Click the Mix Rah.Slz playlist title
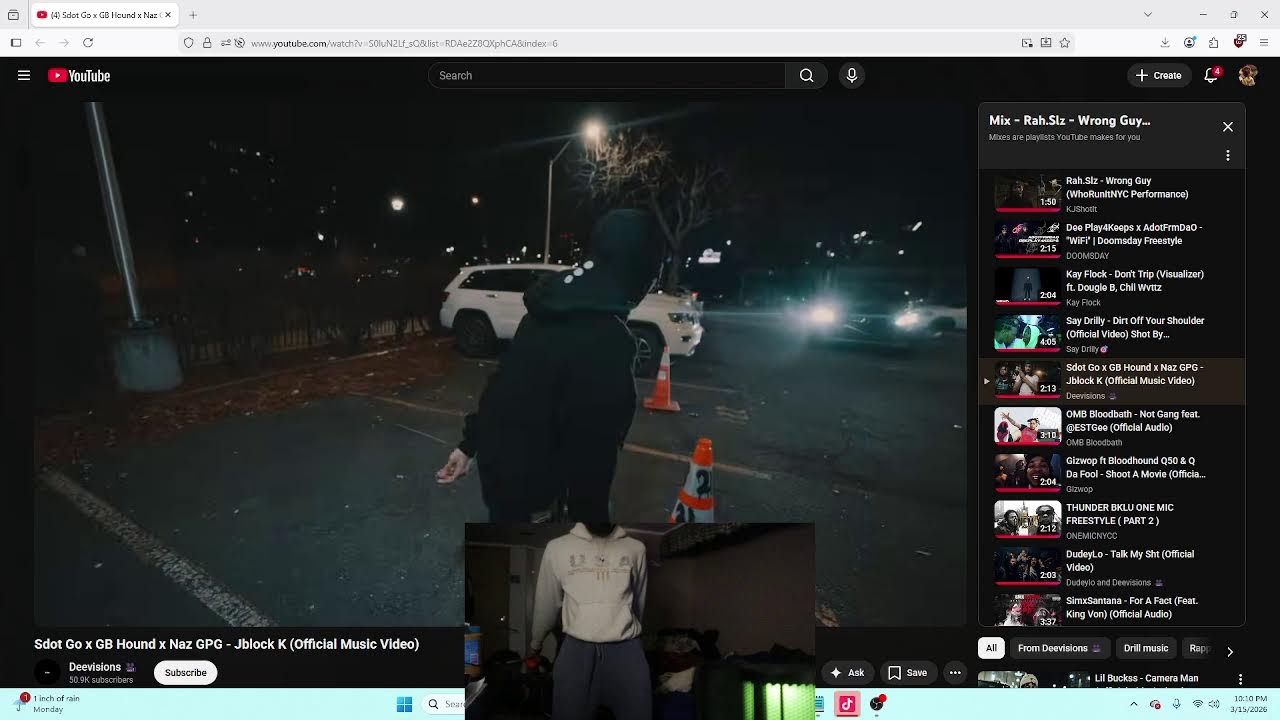The width and height of the screenshot is (1280, 720). [x=1069, y=120]
